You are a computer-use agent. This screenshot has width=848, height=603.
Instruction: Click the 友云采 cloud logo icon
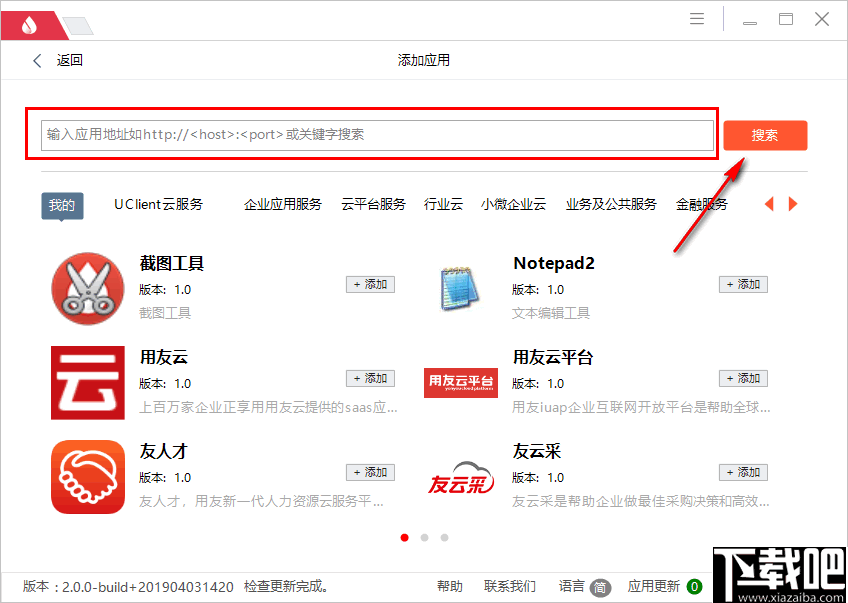[x=460, y=476]
